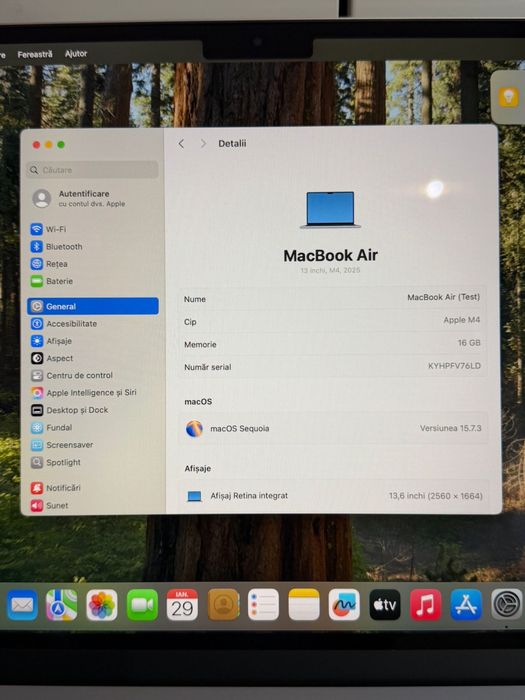Click the MacBook Air (Test) name field
525x700 pixels.
pyautogui.click(x=443, y=297)
